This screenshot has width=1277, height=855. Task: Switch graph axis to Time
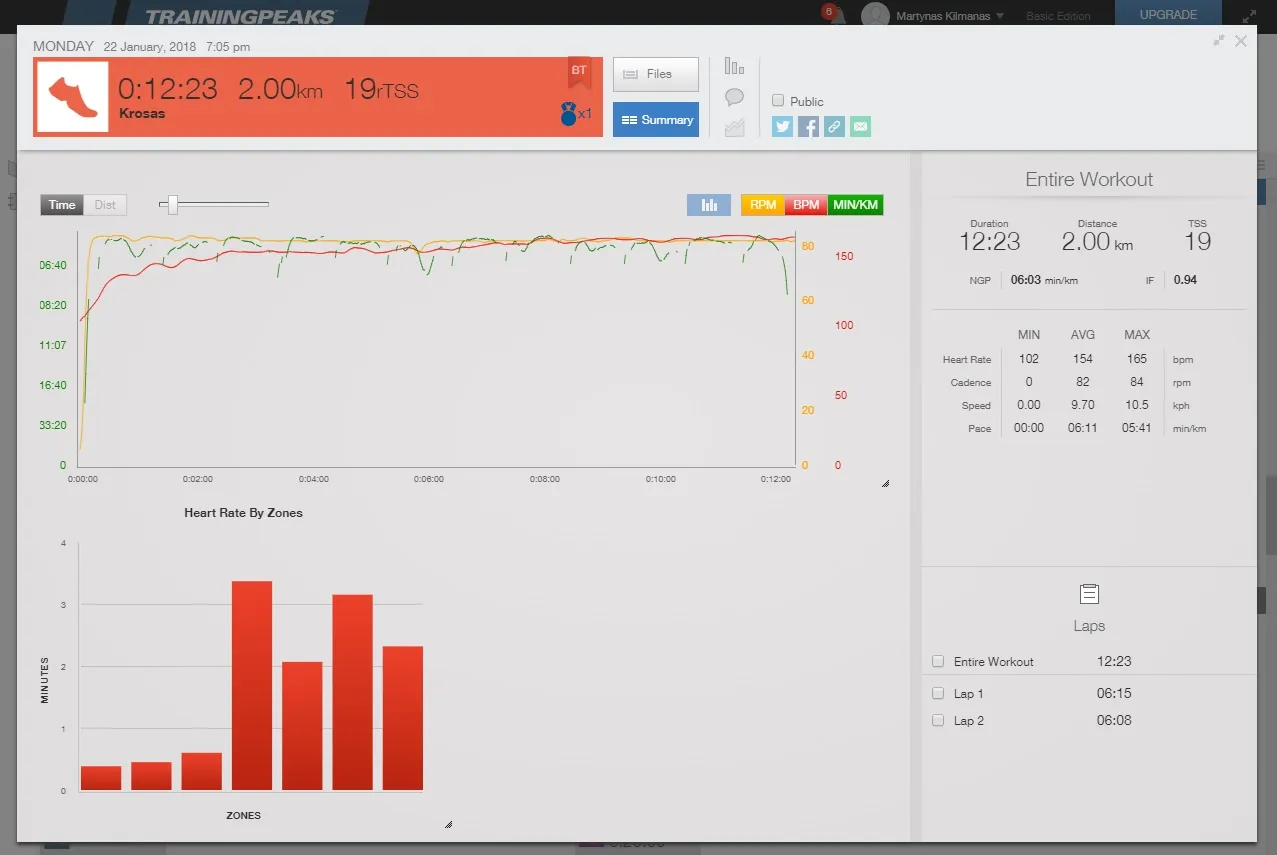coord(62,205)
